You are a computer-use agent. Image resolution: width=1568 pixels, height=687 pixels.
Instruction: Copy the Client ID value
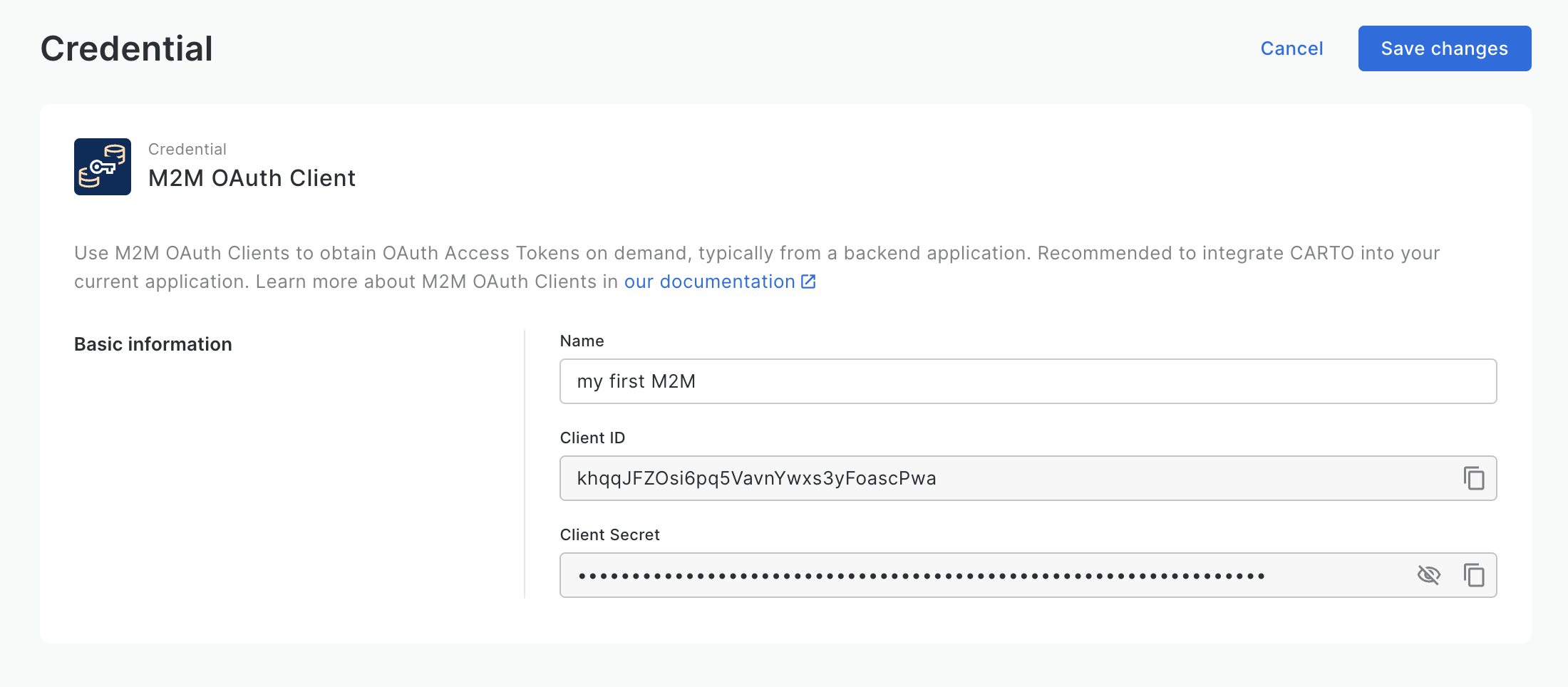tap(1473, 478)
